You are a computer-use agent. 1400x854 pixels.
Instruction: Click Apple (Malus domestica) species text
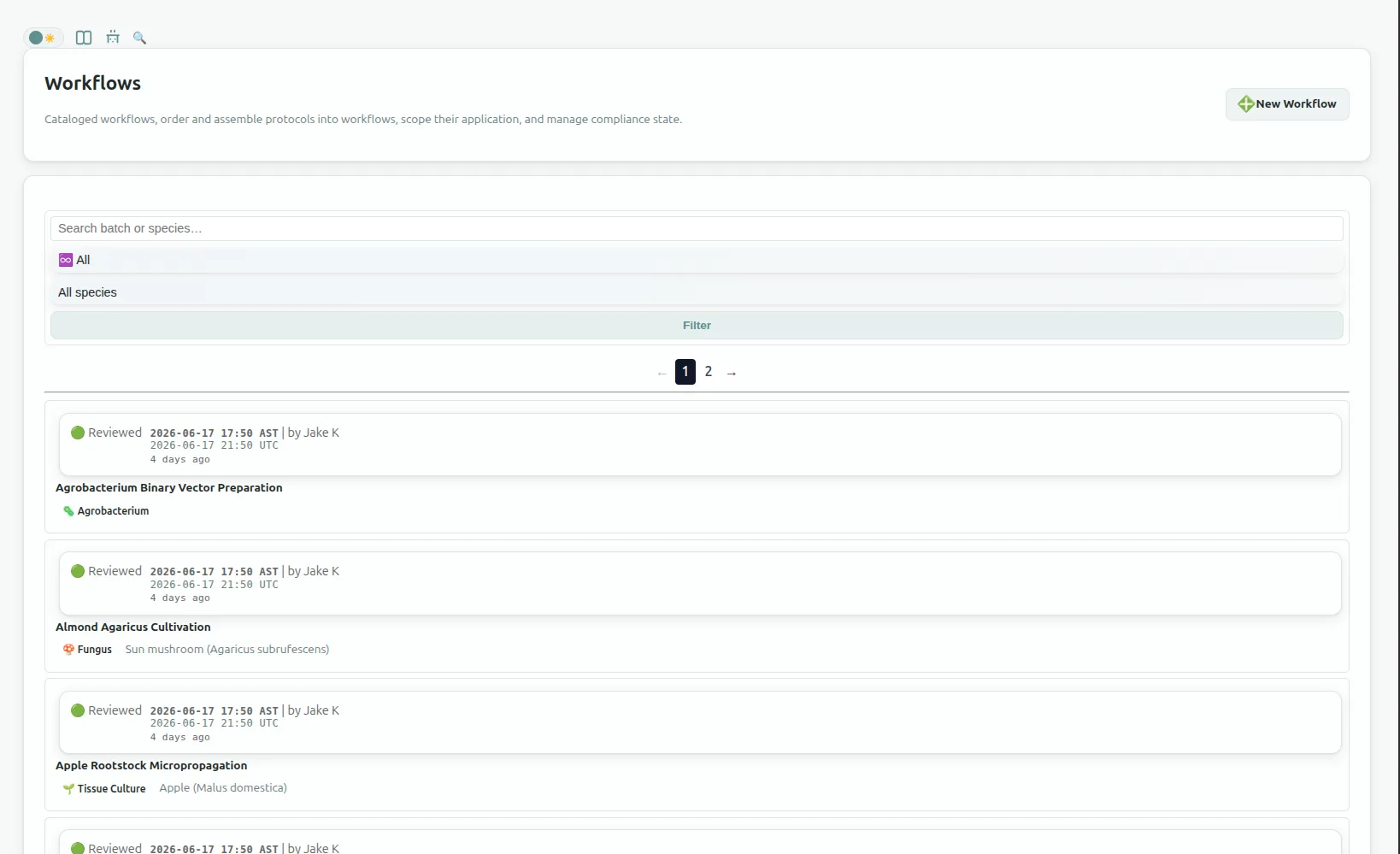223,788
